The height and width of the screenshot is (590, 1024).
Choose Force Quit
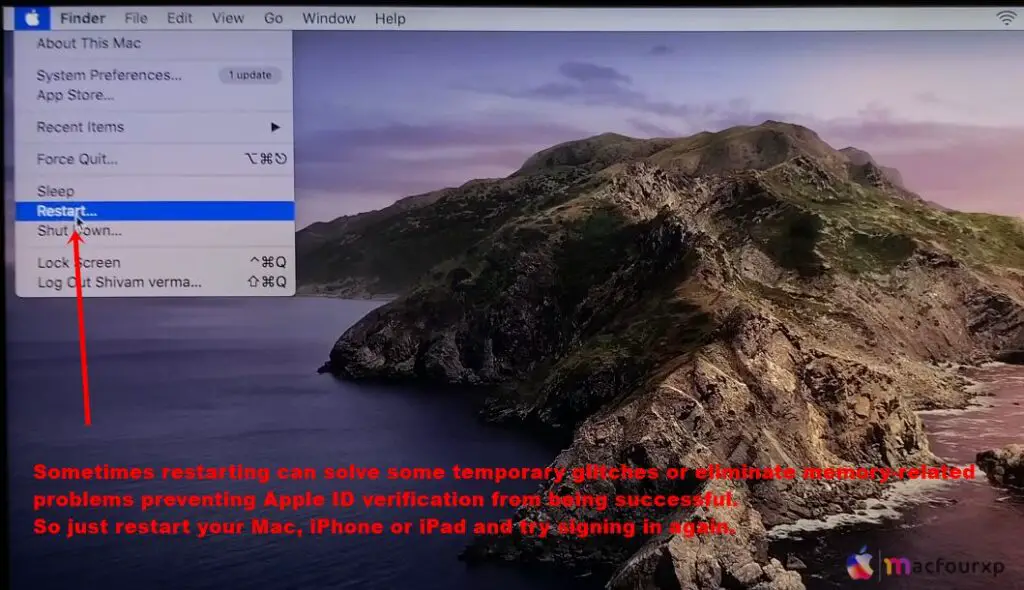click(x=78, y=158)
